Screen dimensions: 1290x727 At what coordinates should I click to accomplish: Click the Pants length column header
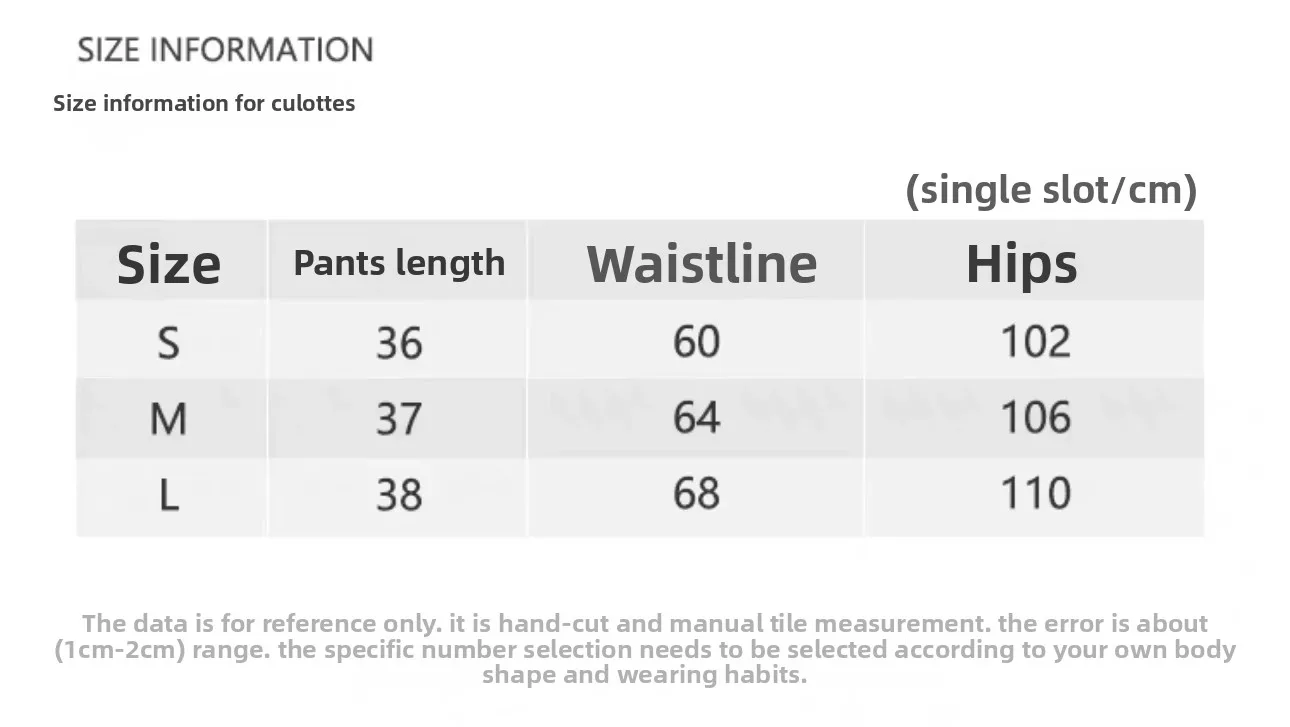(x=399, y=263)
